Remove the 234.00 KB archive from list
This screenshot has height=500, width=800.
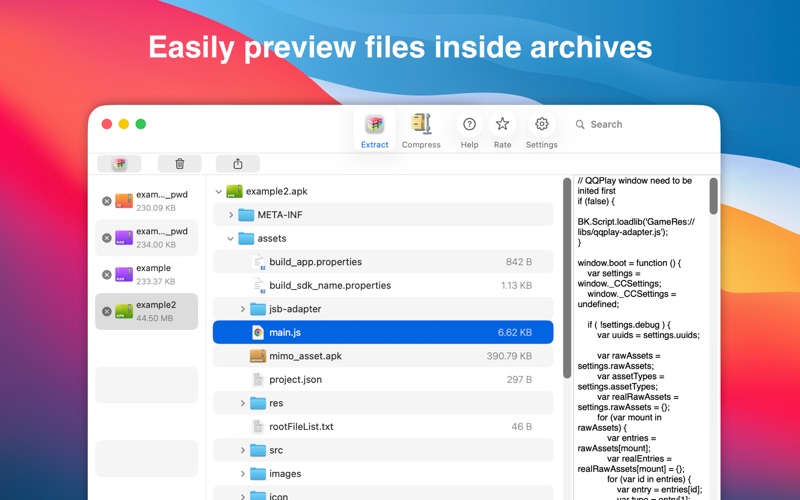tap(107, 238)
